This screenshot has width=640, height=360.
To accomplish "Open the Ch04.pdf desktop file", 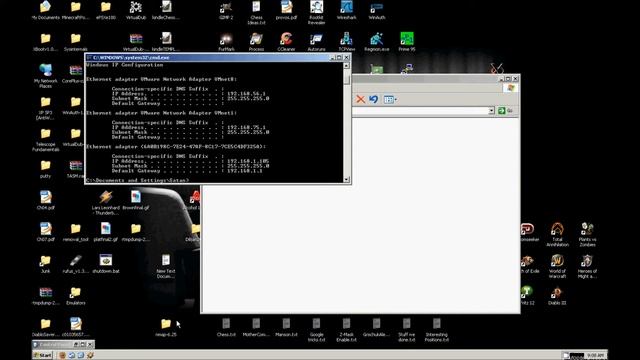I will (45, 201).
